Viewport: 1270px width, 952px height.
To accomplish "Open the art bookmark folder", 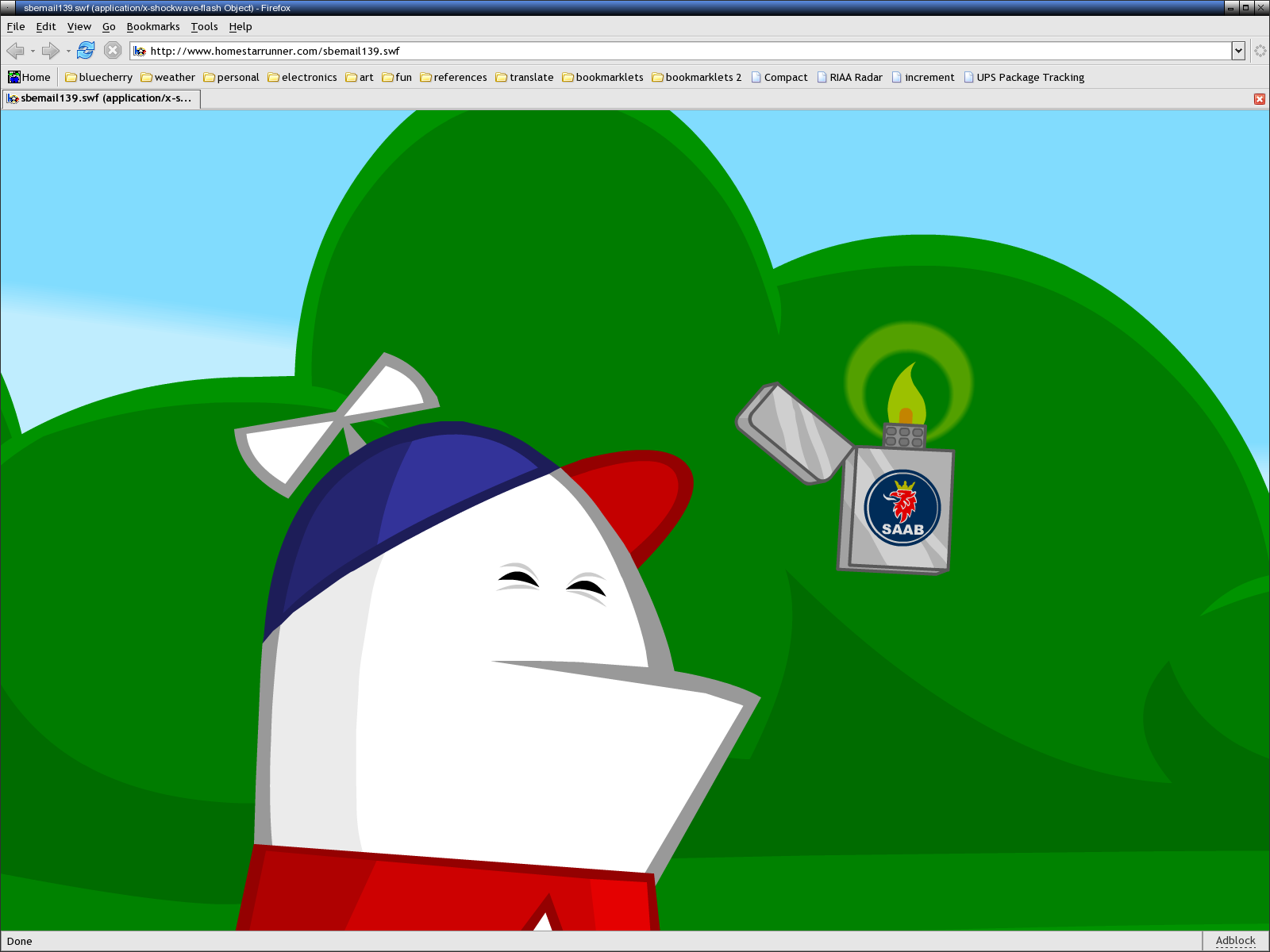I will point(360,77).
